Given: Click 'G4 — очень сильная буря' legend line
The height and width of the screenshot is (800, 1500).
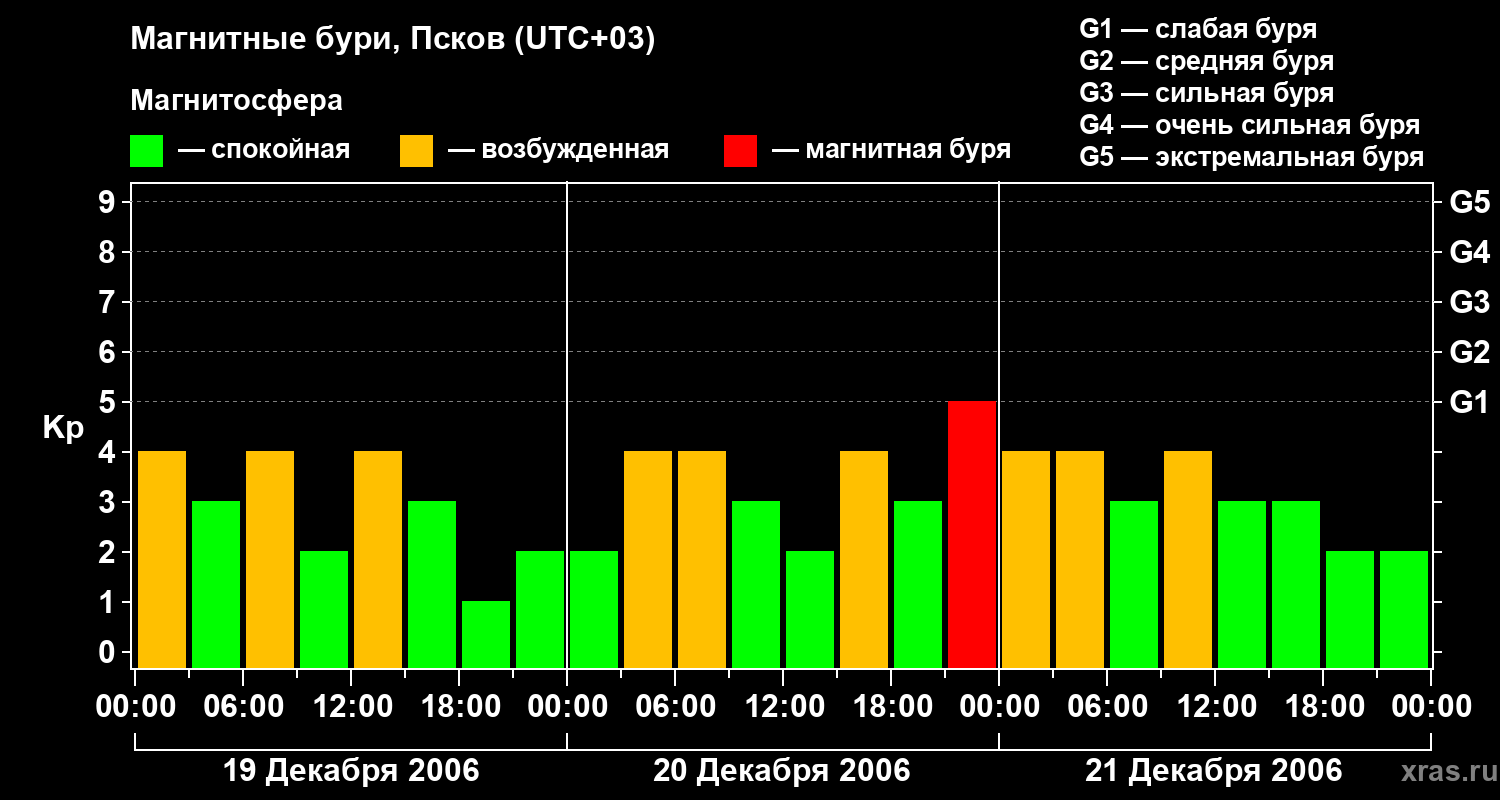Looking at the screenshot, I should [1250, 125].
